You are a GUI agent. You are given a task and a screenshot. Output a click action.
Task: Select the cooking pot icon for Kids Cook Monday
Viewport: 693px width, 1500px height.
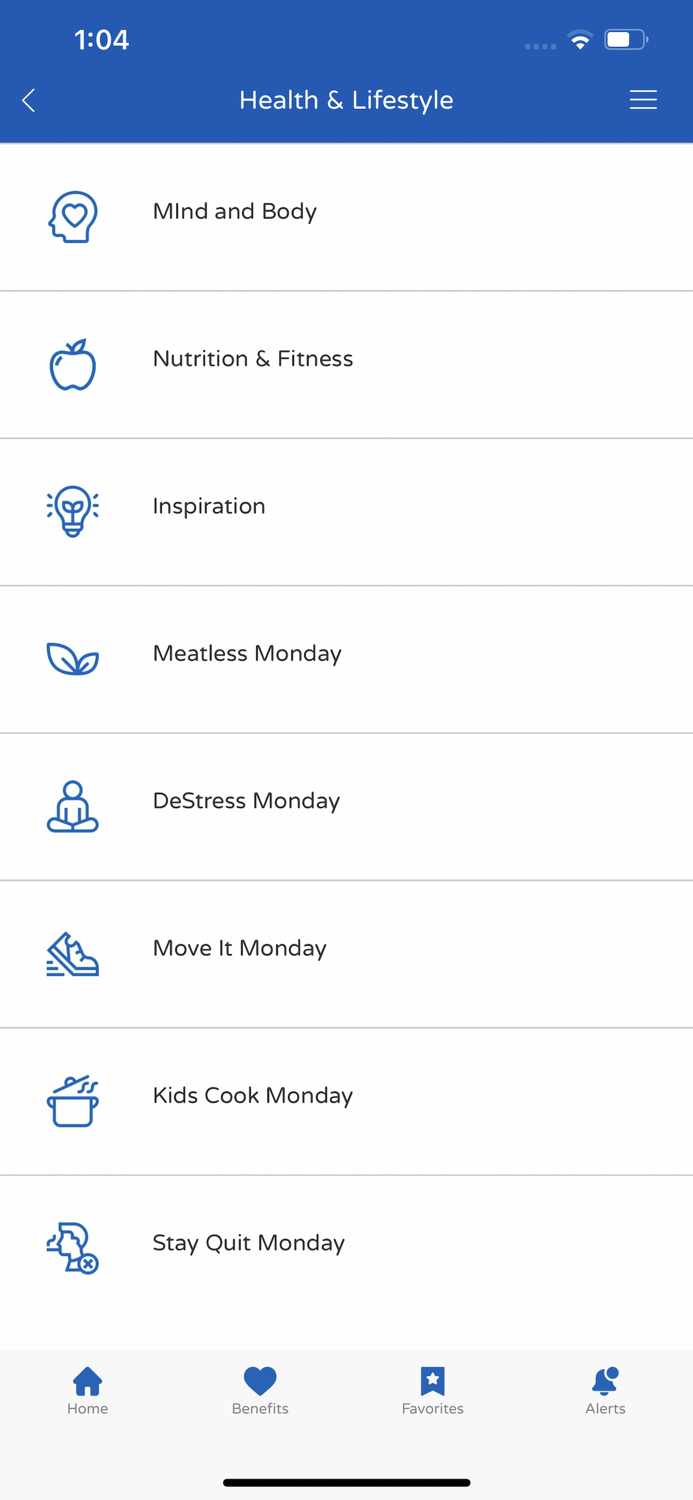72,1100
